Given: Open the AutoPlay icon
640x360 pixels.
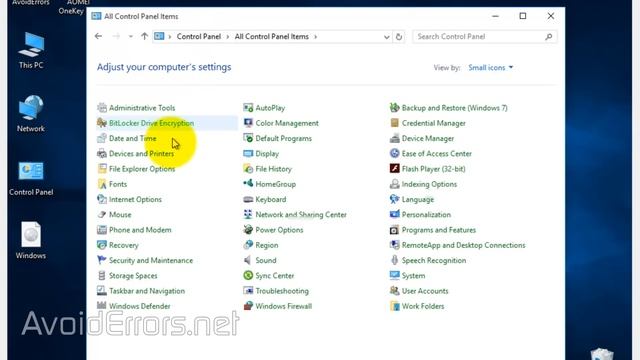Looking at the screenshot, I should point(248,108).
